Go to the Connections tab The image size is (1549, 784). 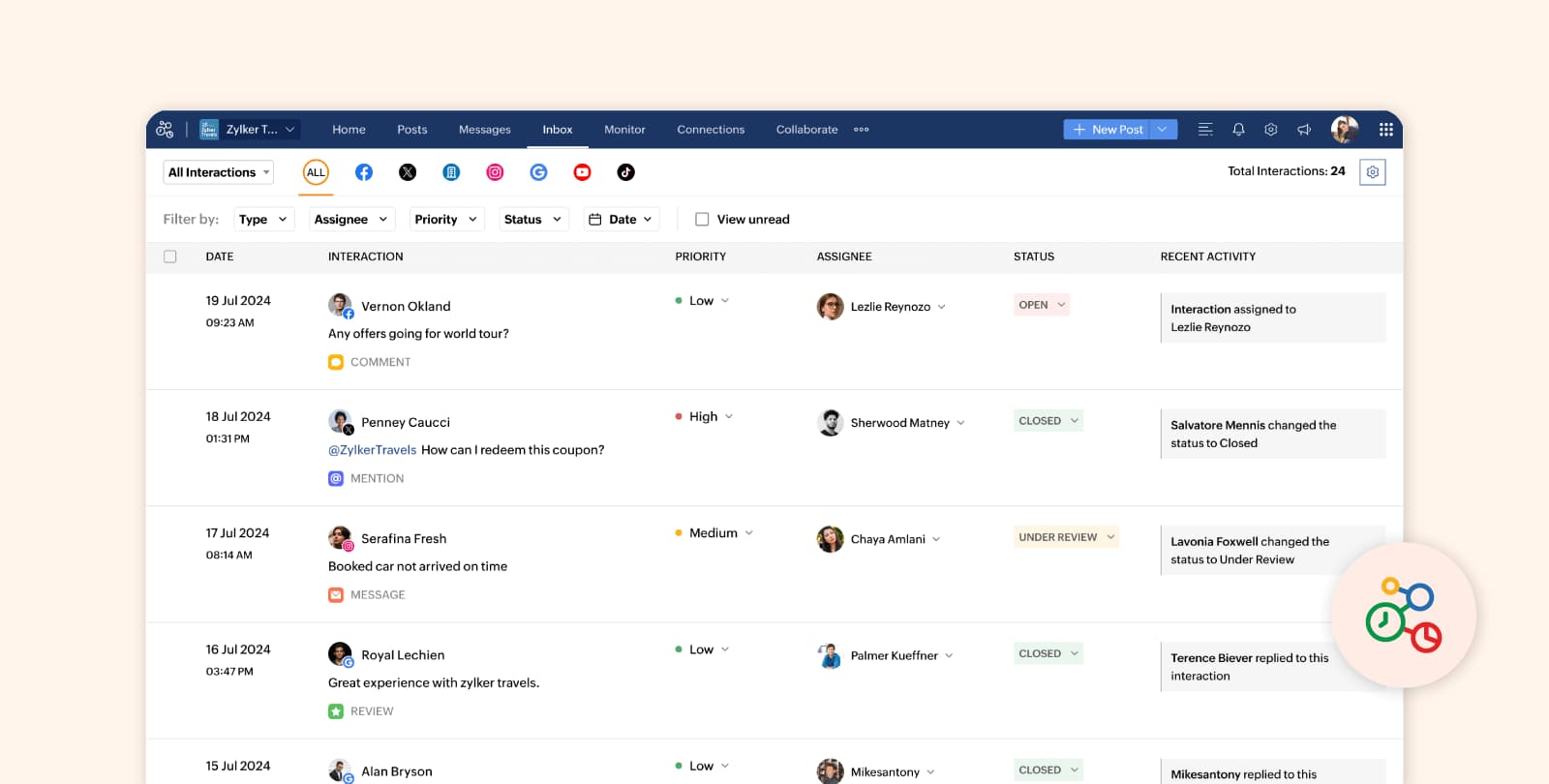pos(711,129)
